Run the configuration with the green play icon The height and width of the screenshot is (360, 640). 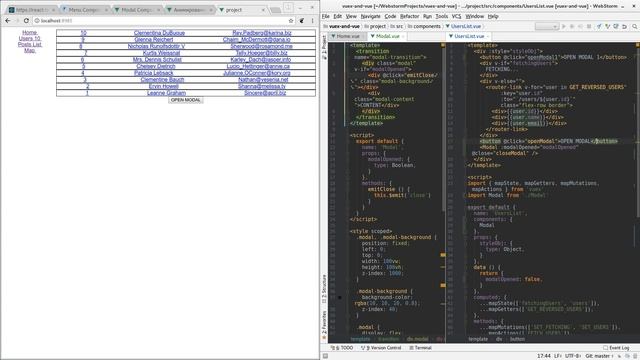(x=564, y=26)
